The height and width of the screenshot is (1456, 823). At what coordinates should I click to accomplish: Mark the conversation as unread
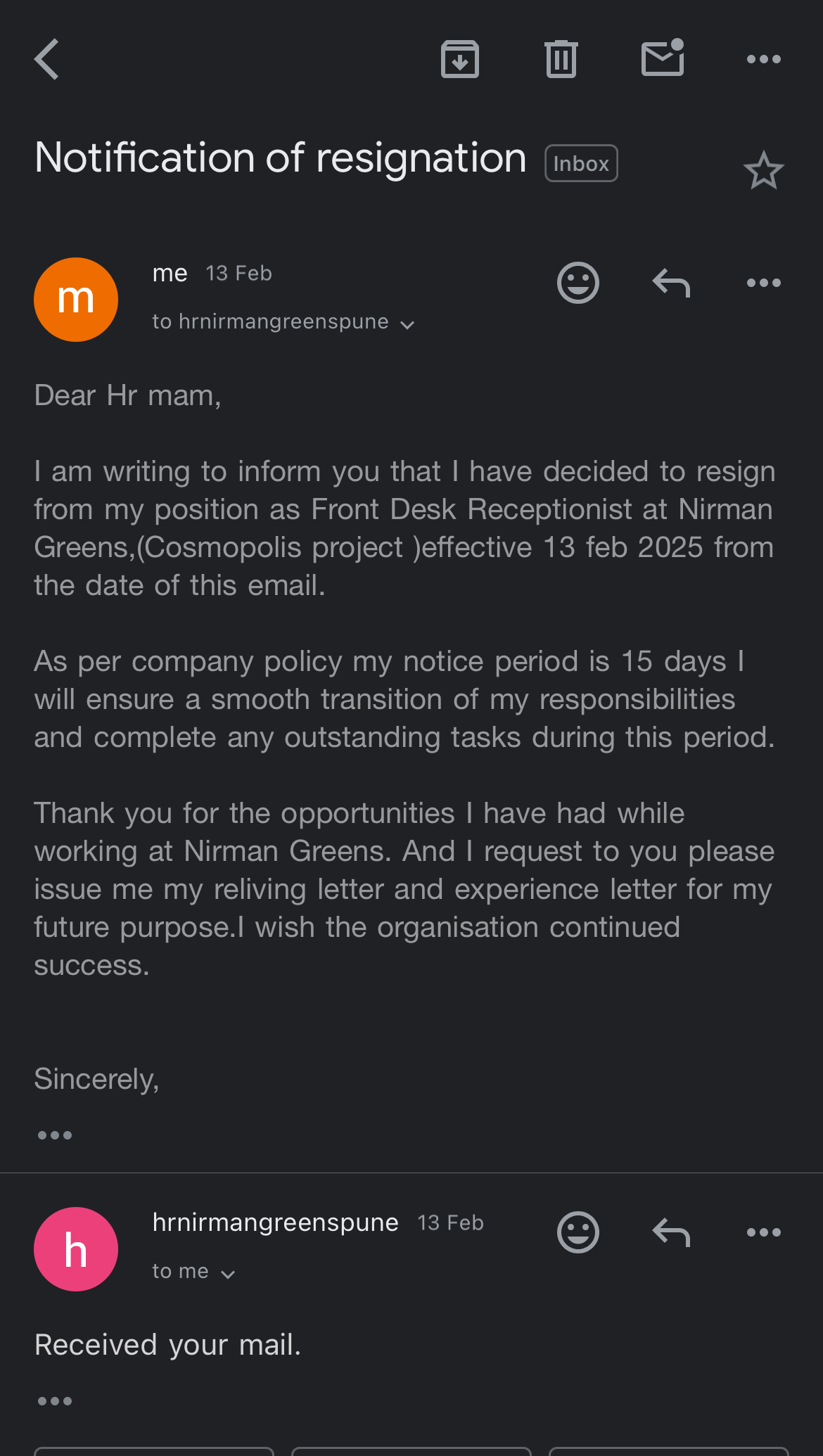663,58
